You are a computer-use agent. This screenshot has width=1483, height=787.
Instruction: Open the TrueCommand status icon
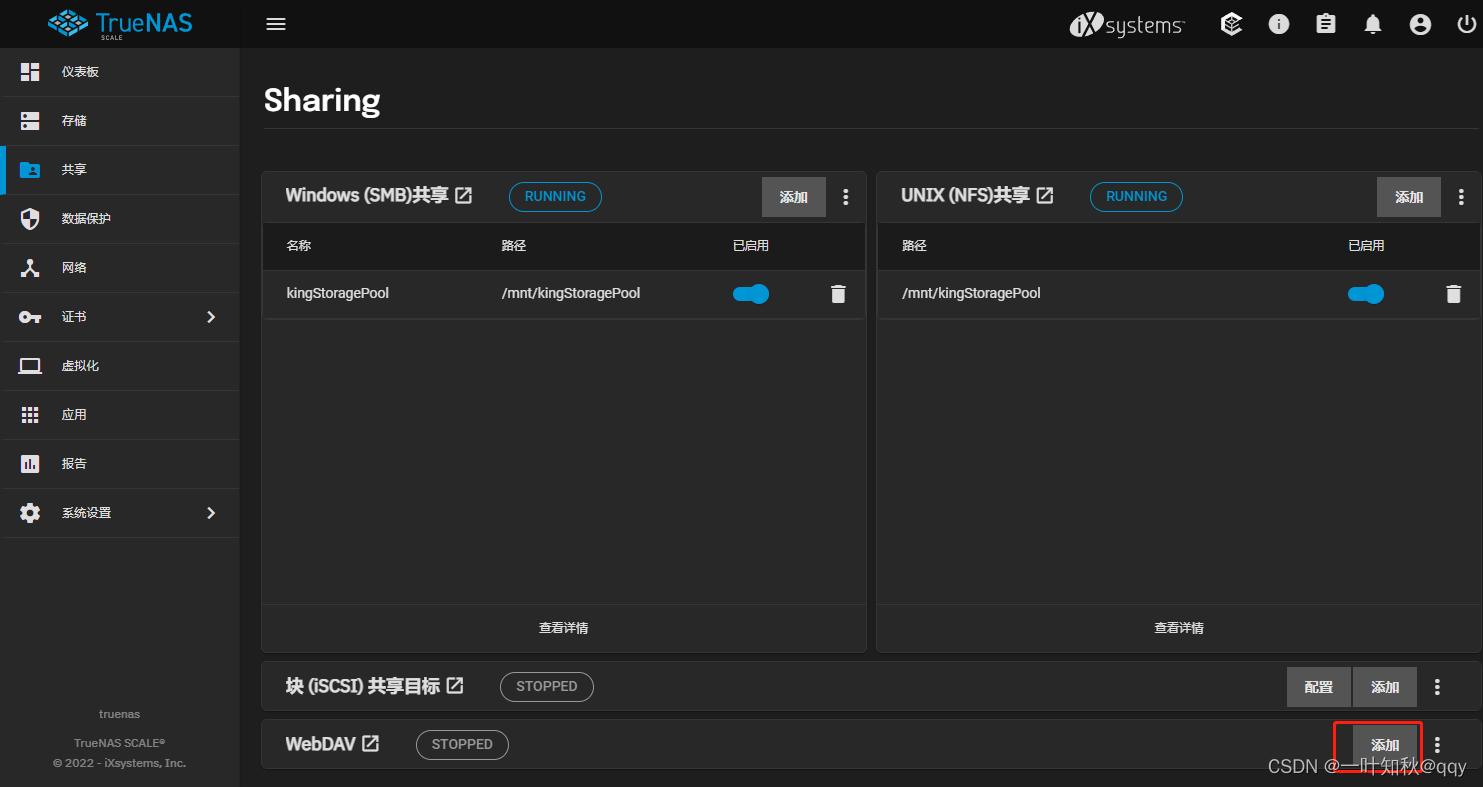point(1232,24)
